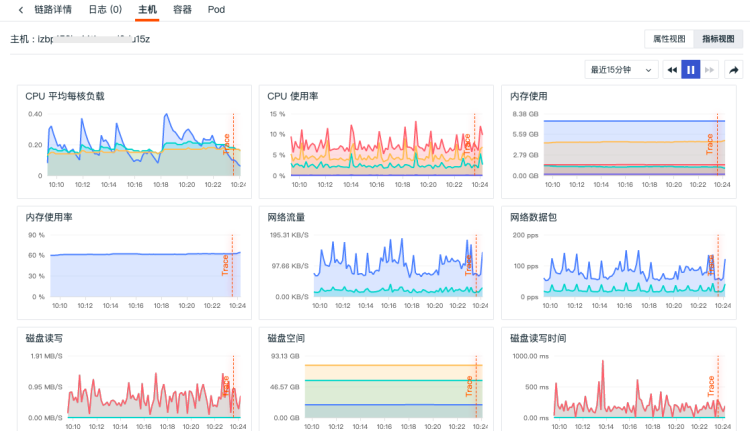Click the back arrow beside 链路详情
This screenshot has width=750, height=431.
21,10
